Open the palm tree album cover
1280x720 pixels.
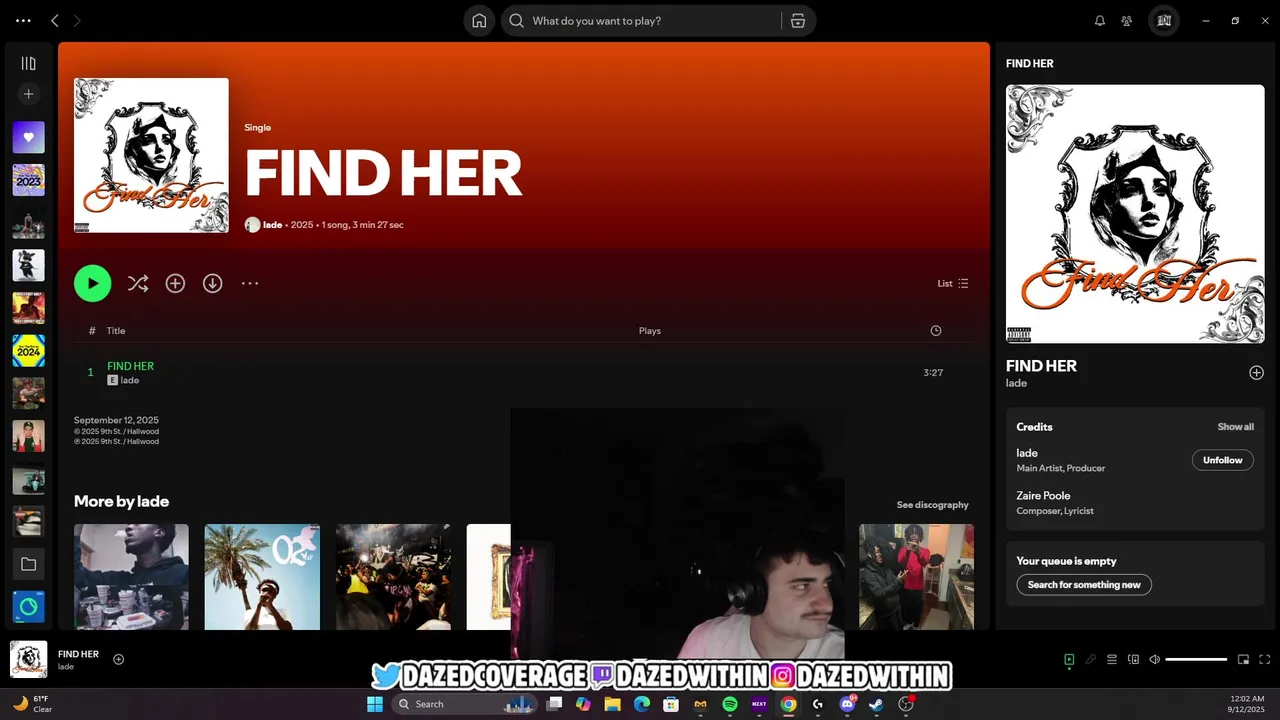pos(262,577)
